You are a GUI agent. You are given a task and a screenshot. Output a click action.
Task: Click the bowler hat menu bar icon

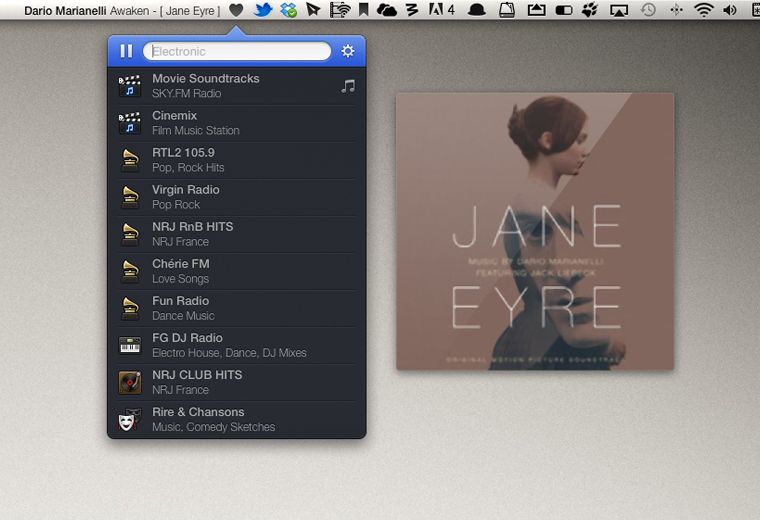[x=477, y=11]
